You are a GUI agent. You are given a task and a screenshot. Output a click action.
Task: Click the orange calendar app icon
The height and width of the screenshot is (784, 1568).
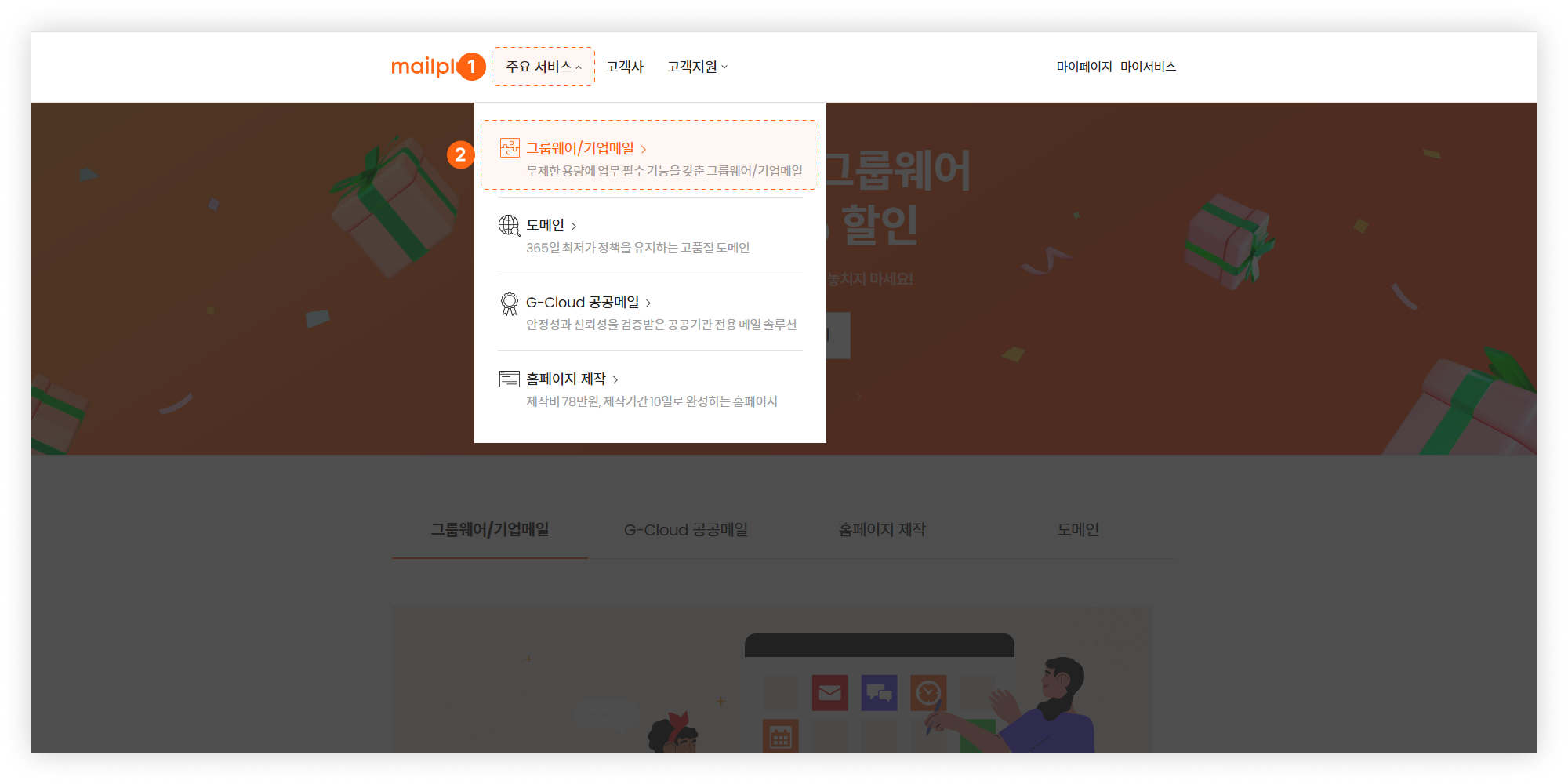coord(781,736)
